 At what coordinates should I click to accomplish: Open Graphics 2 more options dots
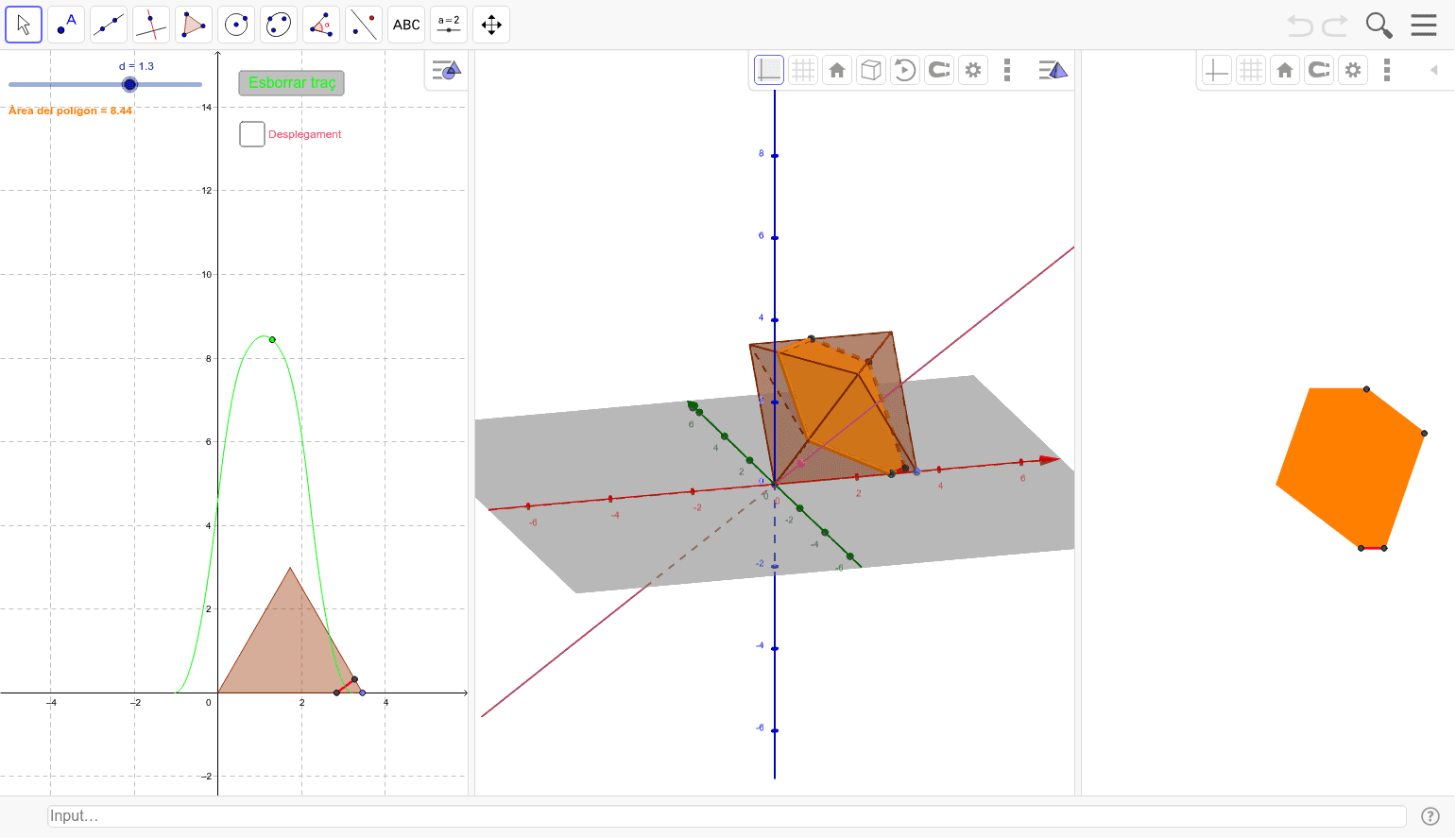[1387, 70]
